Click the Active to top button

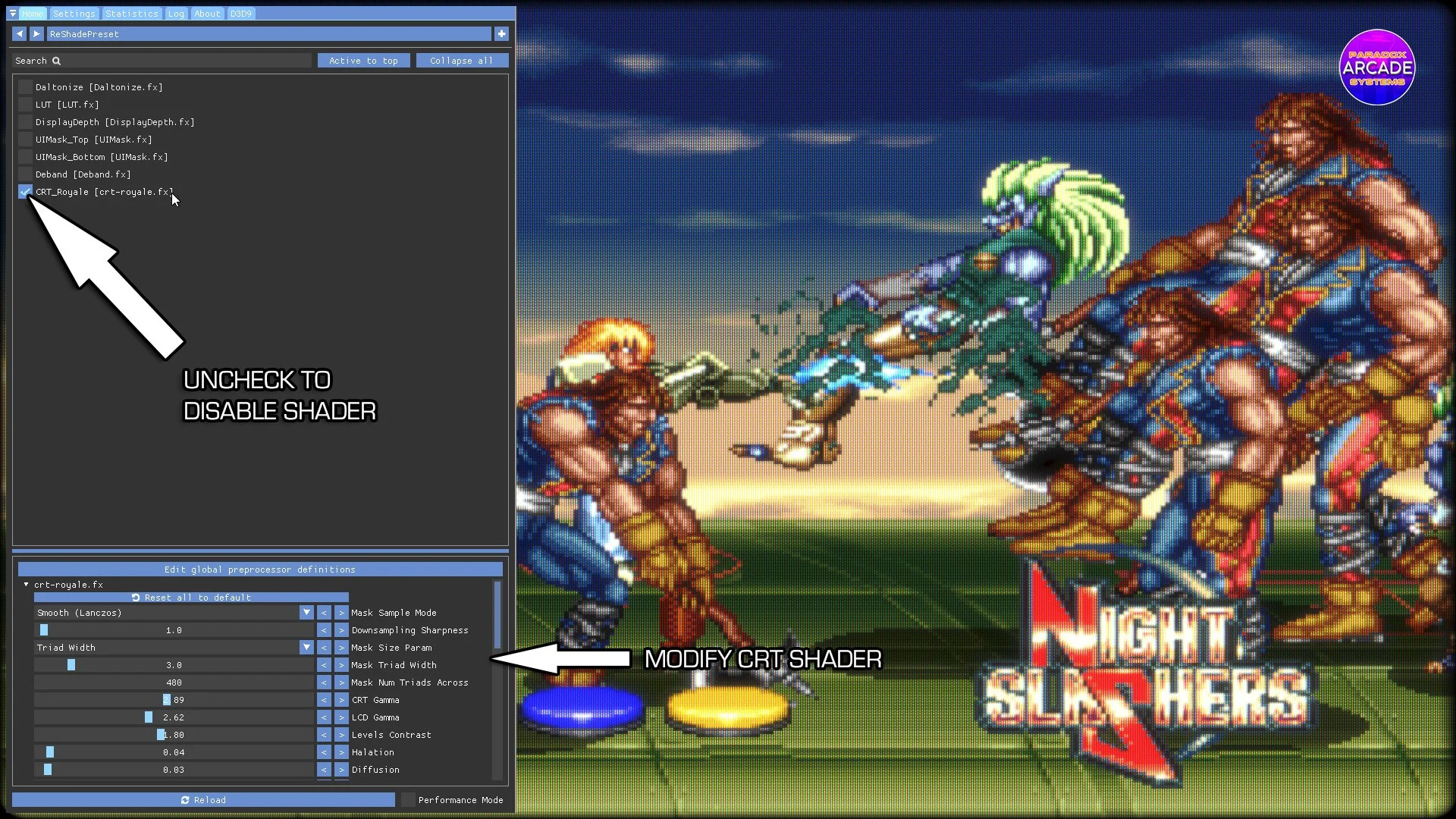click(x=363, y=61)
